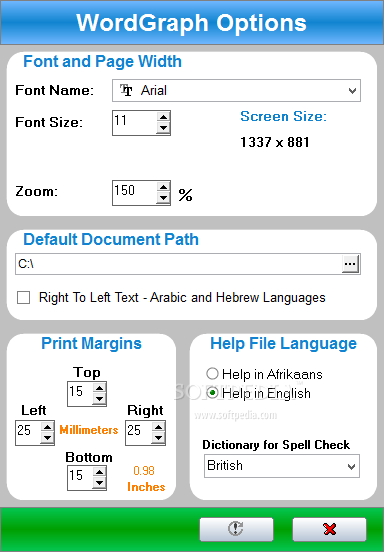This screenshot has width=384, height=552.
Task: Click the red X cancel button
Action: (x=329, y=529)
